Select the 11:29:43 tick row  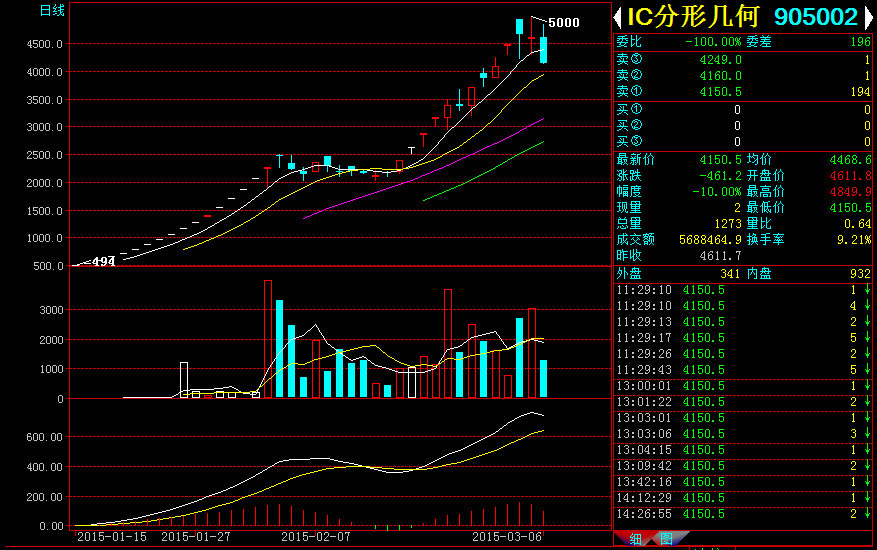pyautogui.click(x=743, y=370)
